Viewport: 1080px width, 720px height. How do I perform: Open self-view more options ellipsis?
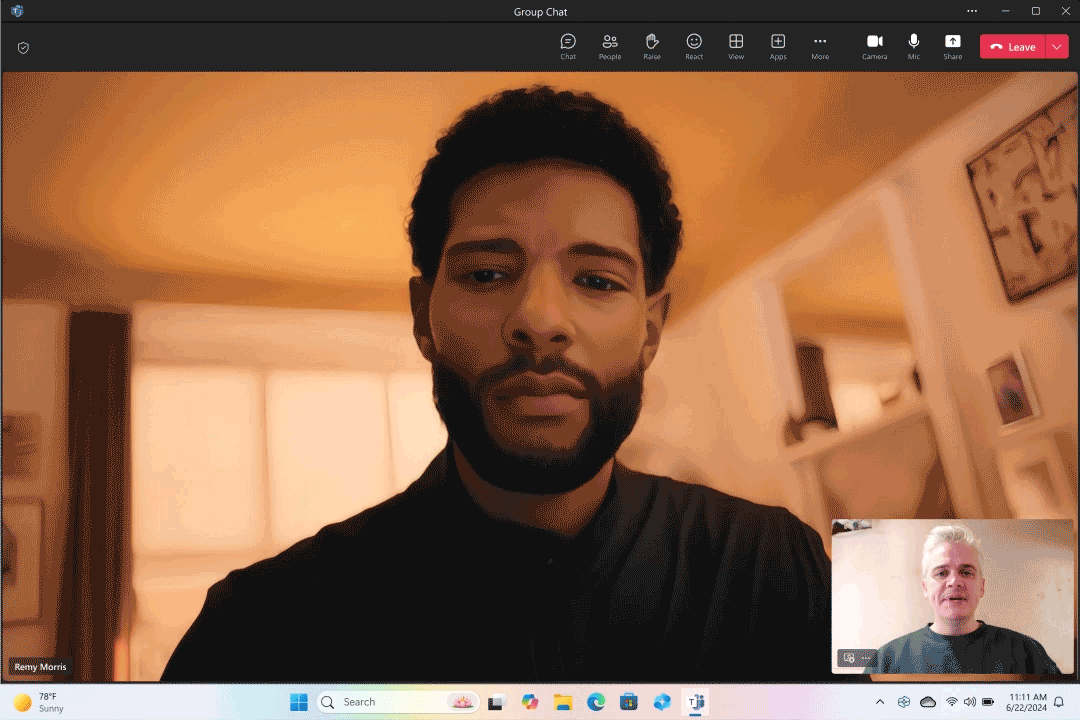(866, 658)
